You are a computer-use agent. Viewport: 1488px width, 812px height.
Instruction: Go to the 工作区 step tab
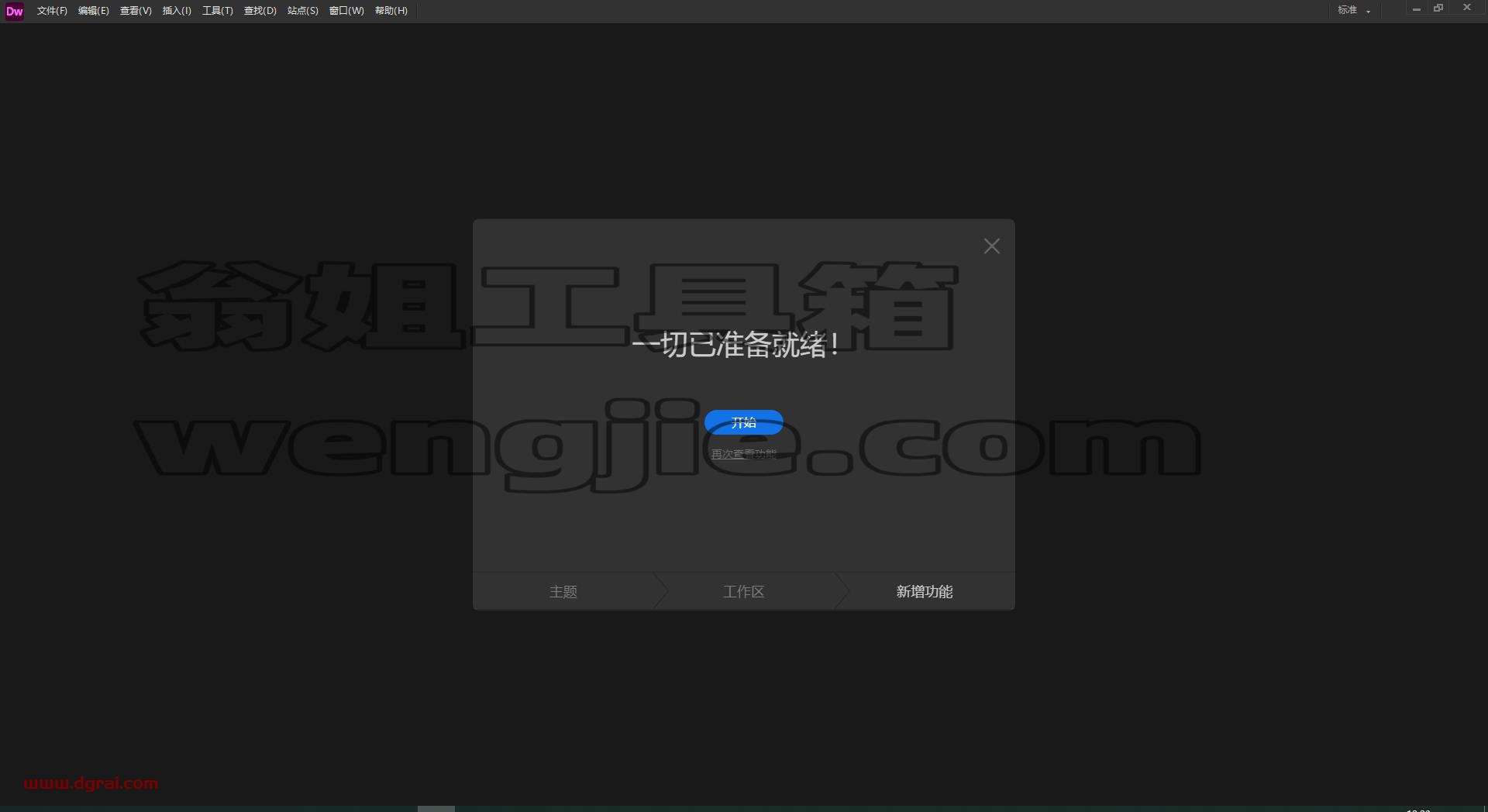tap(744, 591)
